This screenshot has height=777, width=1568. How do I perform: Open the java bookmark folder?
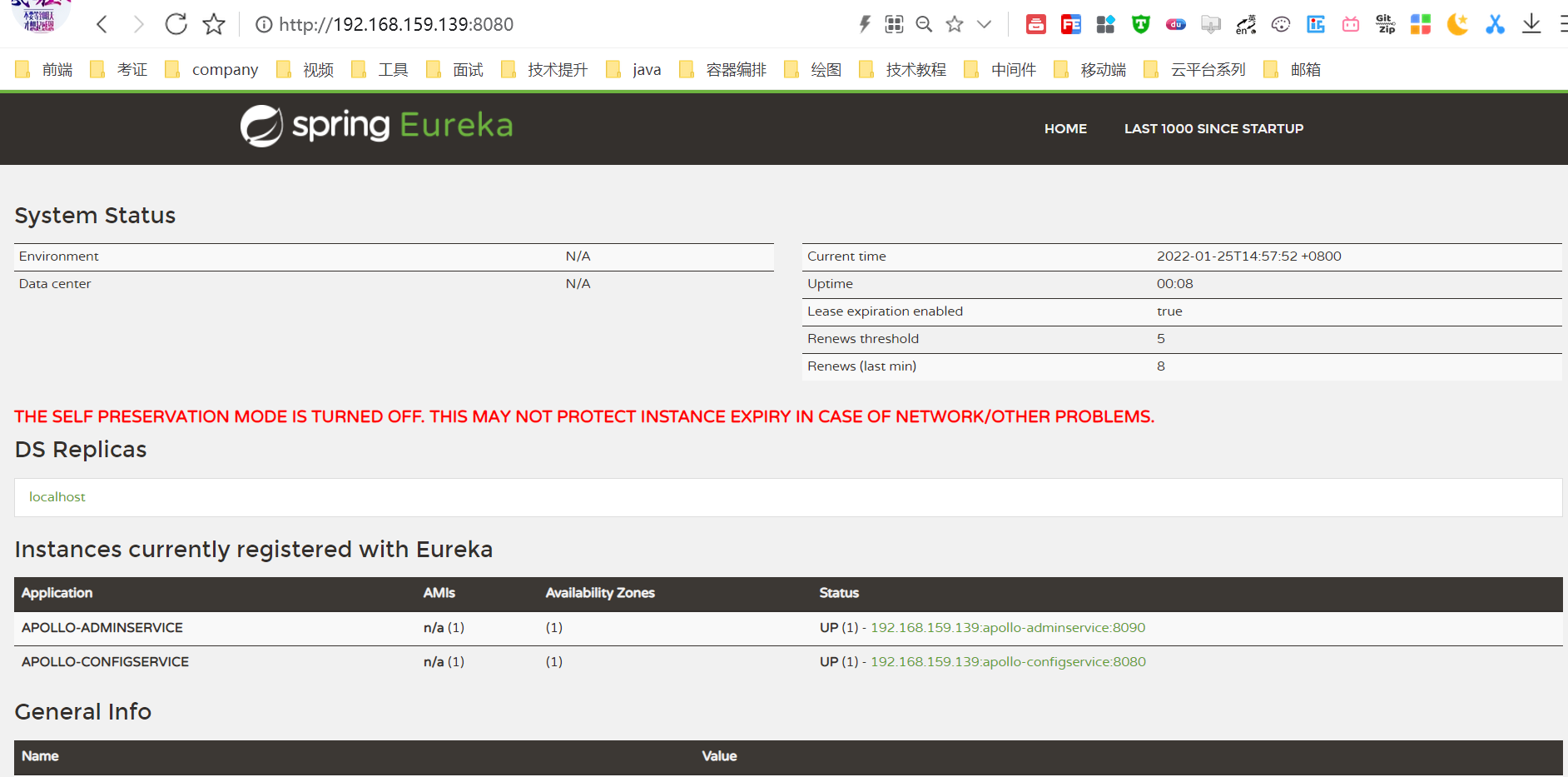click(x=633, y=70)
